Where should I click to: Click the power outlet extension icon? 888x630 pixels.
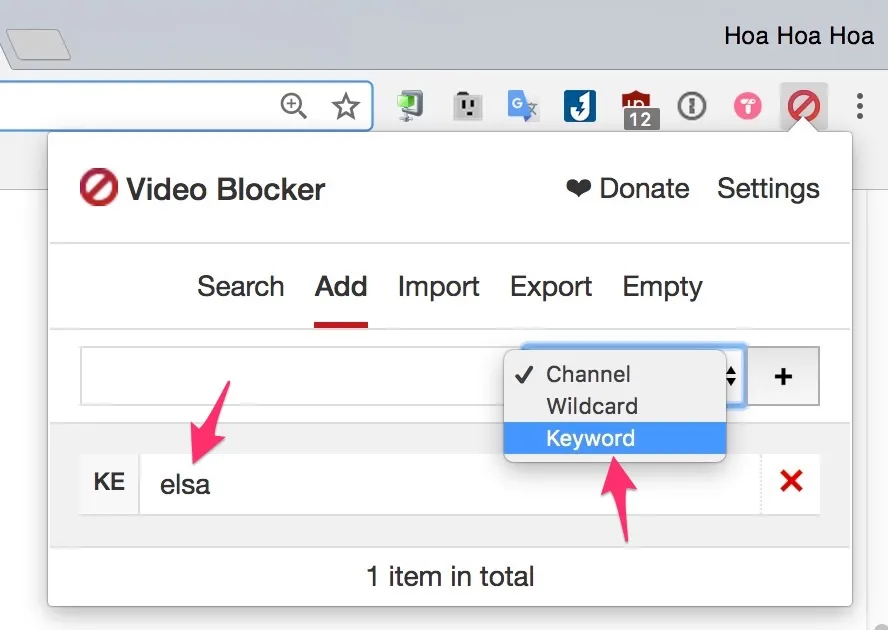(468, 106)
